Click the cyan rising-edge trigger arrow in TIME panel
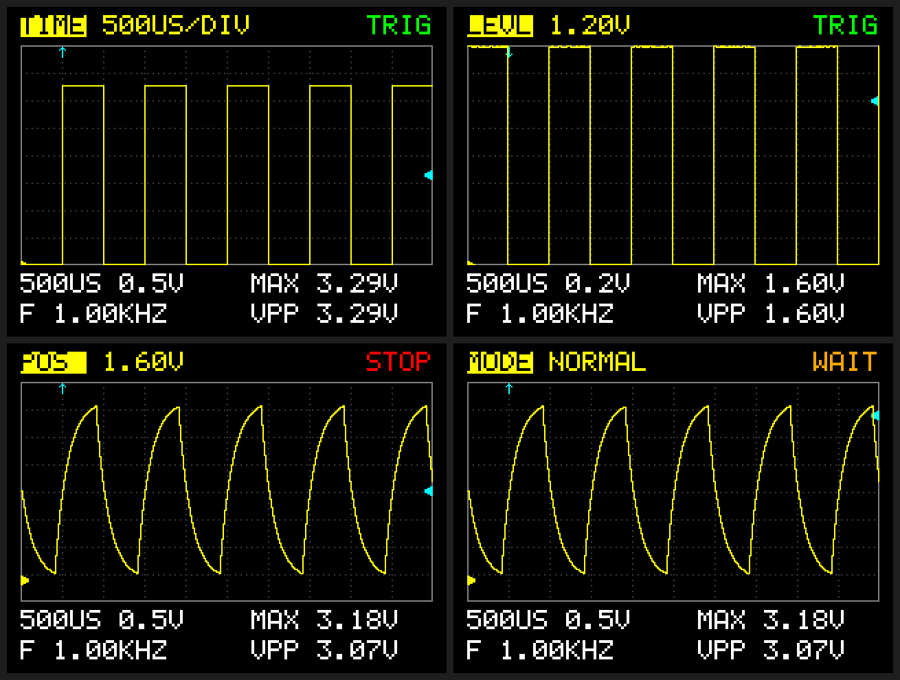The height and width of the screenshot is (680, 900). point(63,52)
